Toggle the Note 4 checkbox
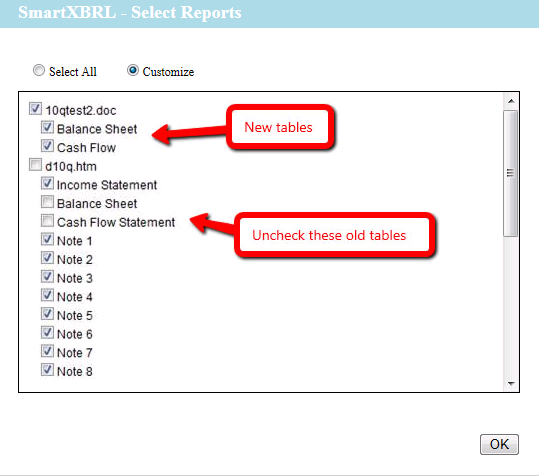 click(x=47, y=295)
